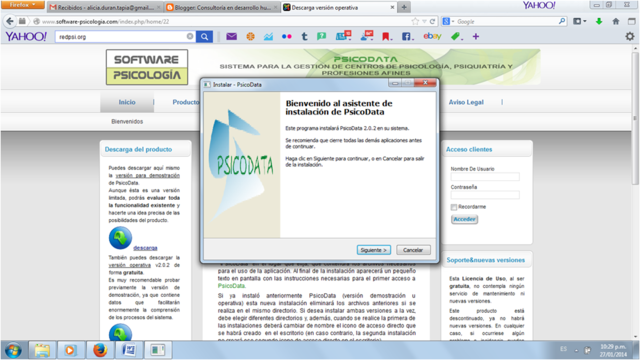Switch to the installer taskbar icon
This screenshot has height=360, width=640.
click(158, 350)
